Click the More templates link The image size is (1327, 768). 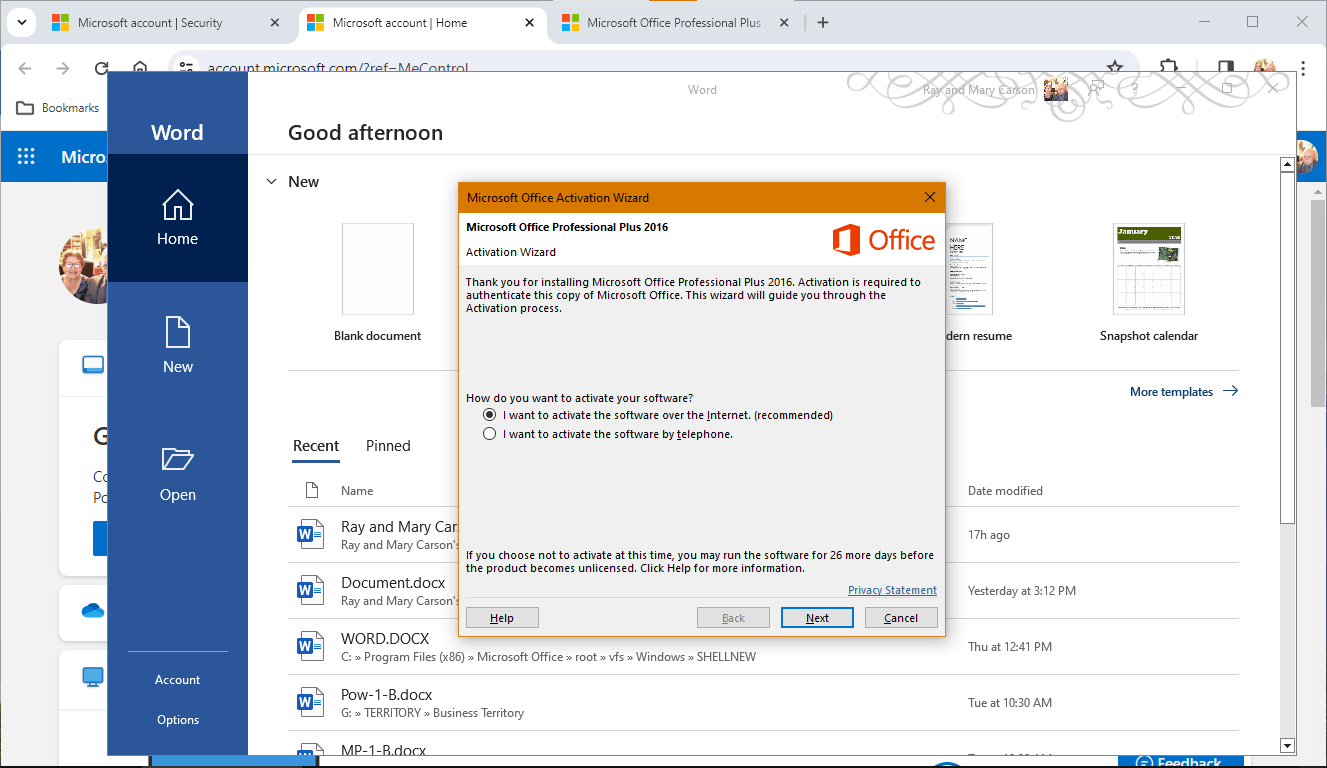pos(1184,392)
